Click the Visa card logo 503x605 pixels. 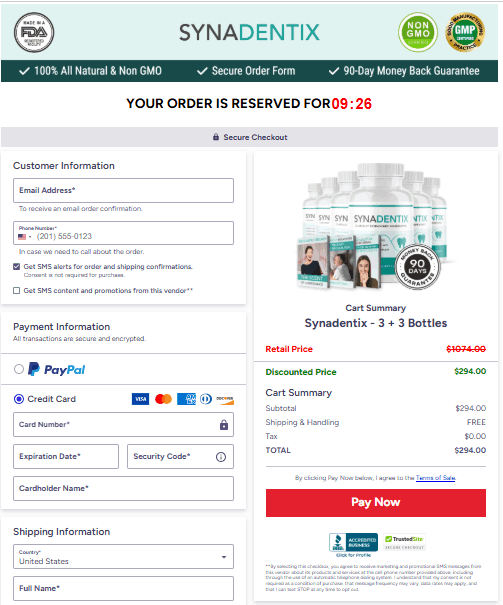(140, 399)
